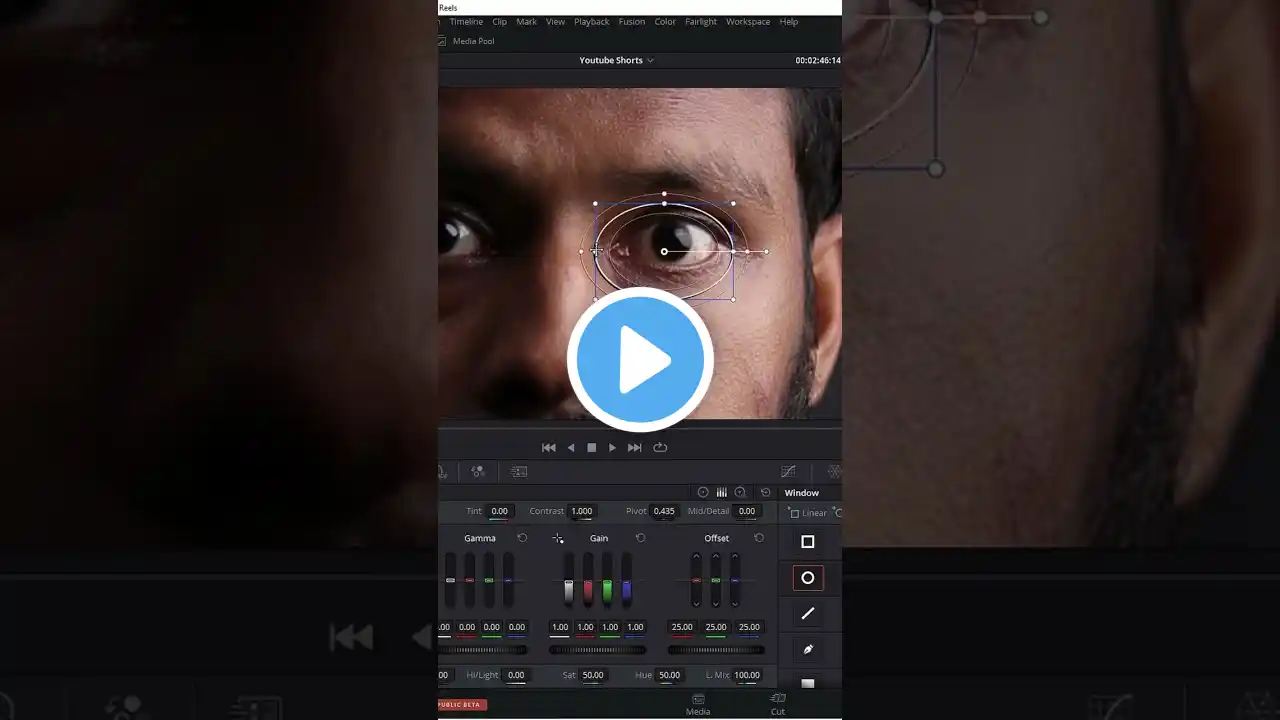Open the Playback menu
This screenshot has width=1280, height=720.
(x=591, y=22)
